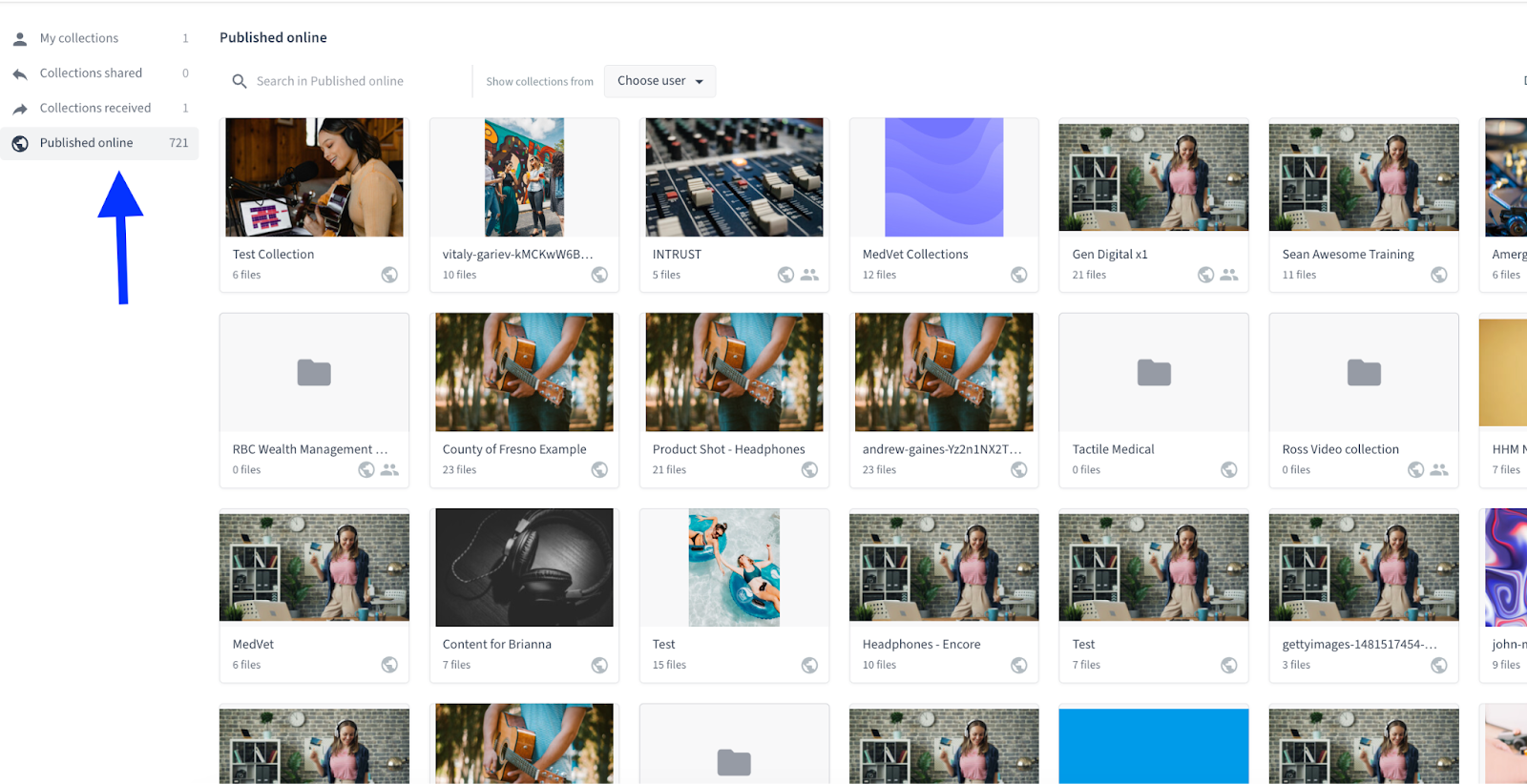Click globe icon on Test Collection card

point(389,275)
